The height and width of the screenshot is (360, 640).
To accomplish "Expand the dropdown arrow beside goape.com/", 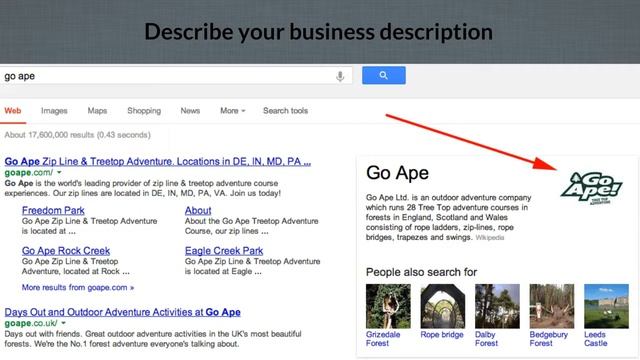I will (59, 173).
